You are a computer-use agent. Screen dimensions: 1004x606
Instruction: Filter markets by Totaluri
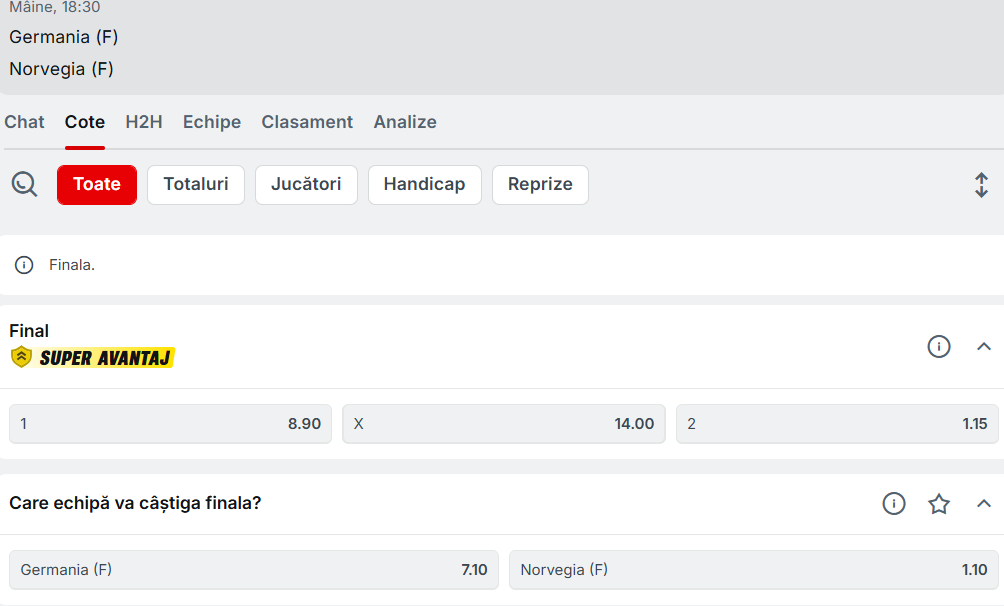tap(196, 185)
